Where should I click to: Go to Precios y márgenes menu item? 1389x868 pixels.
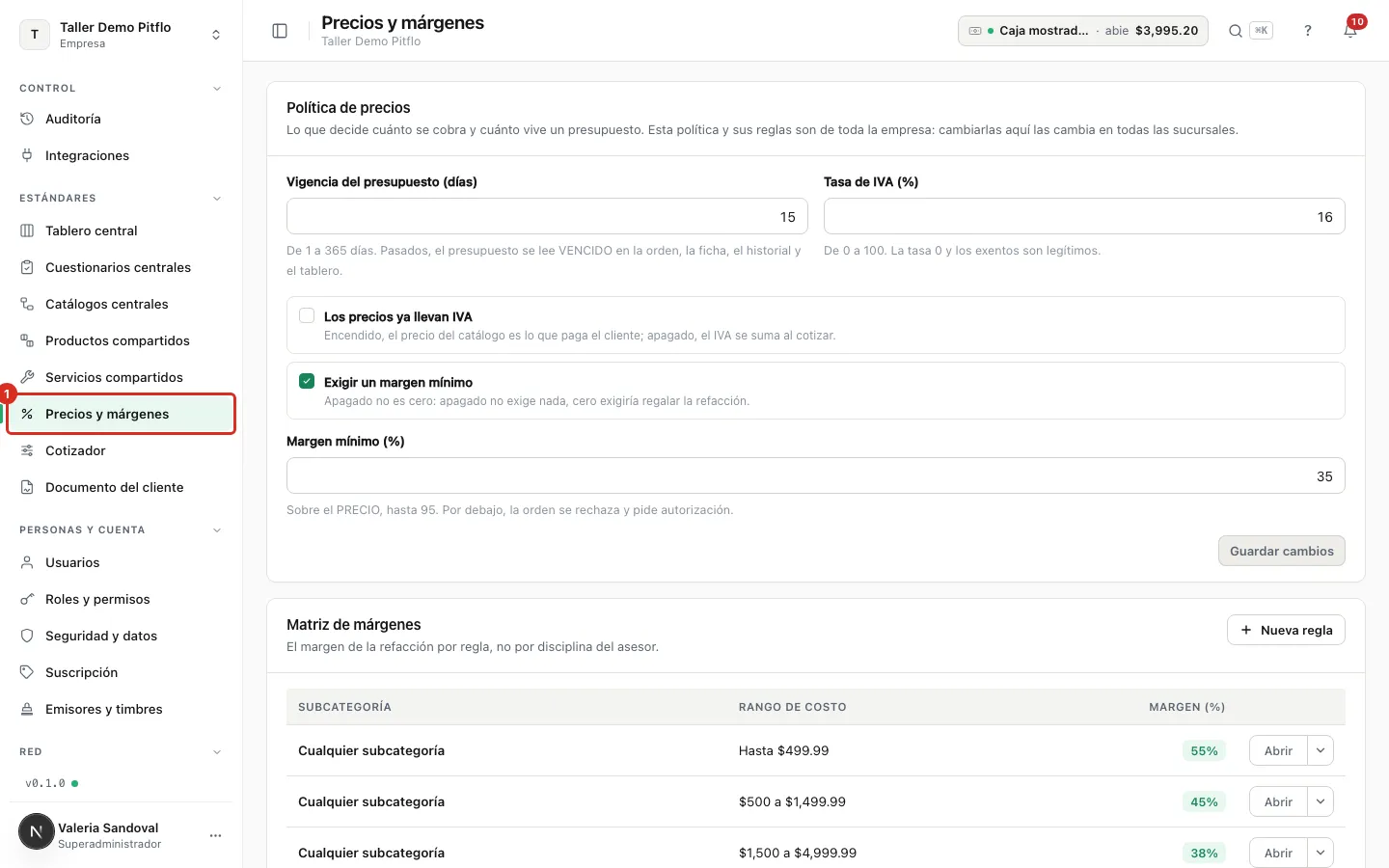point(122,414)
